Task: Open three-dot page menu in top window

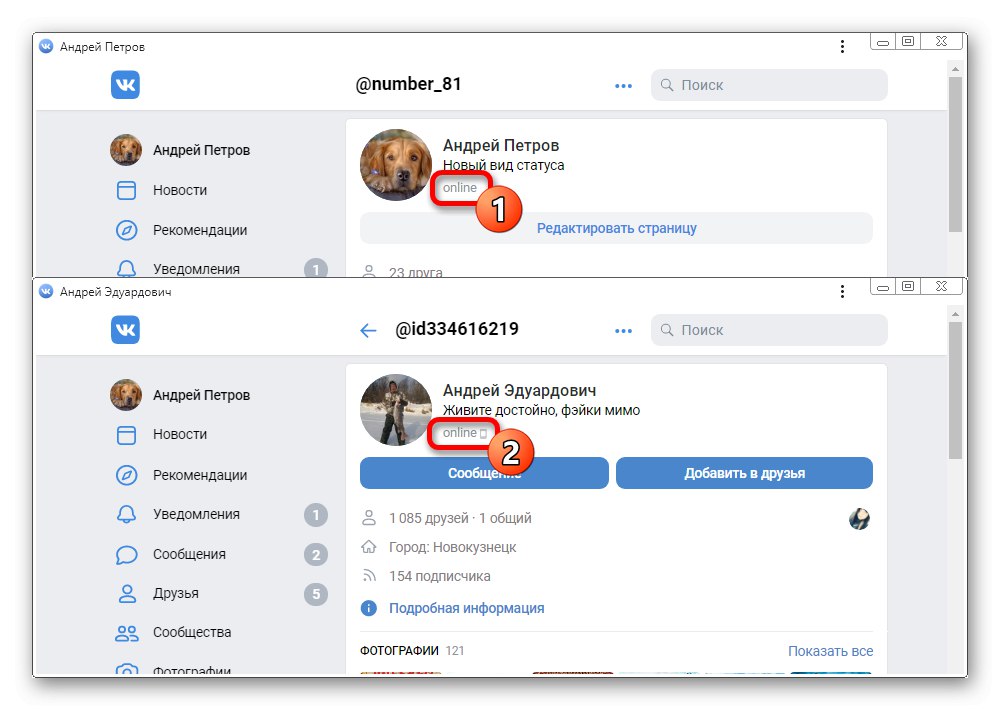Action: coord(623,85)
